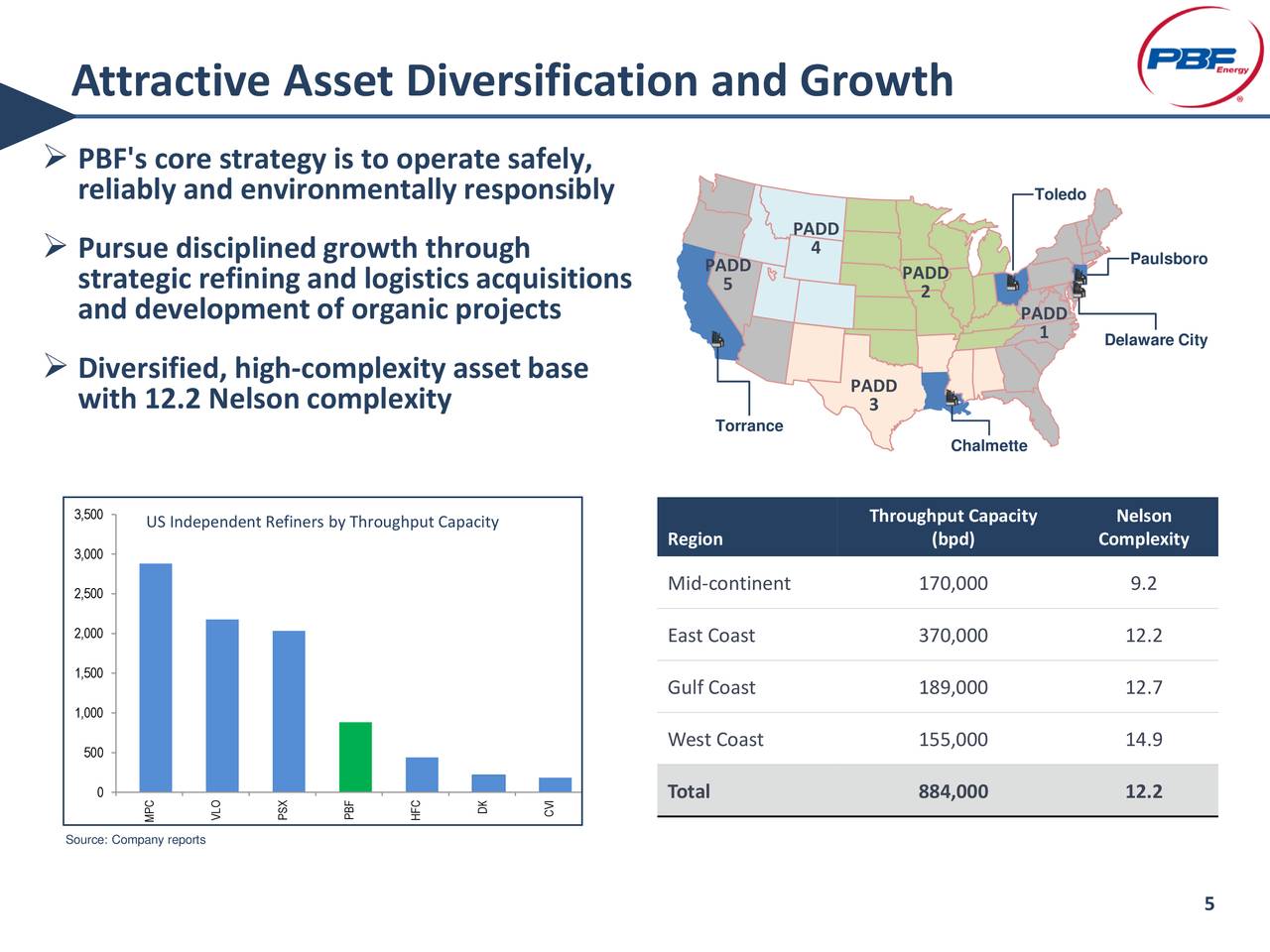1270x952 pixels.
Task: Select the Toledo refinery icon in Ohio
Action: click(1012, 285)
